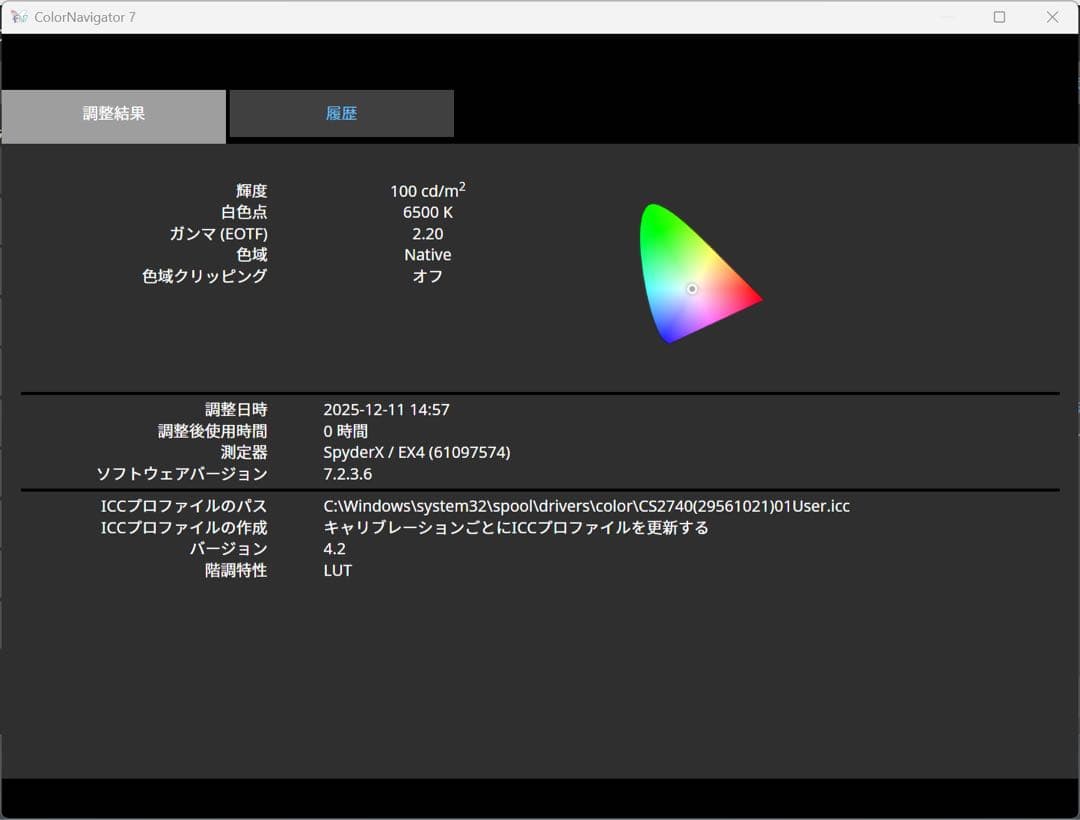Click the 色域 value Native
1080x820 pixels.
coord(428,255)
